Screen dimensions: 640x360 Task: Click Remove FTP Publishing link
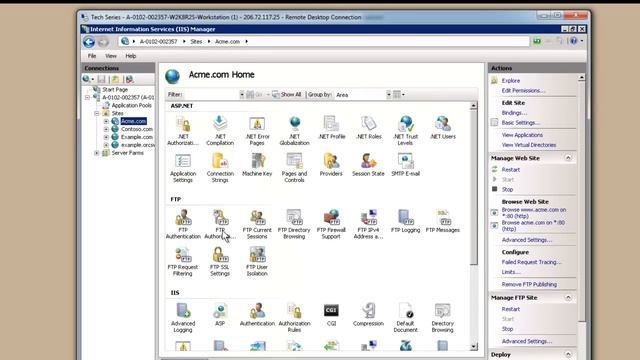pyautogui.click(x=529, y=284)
